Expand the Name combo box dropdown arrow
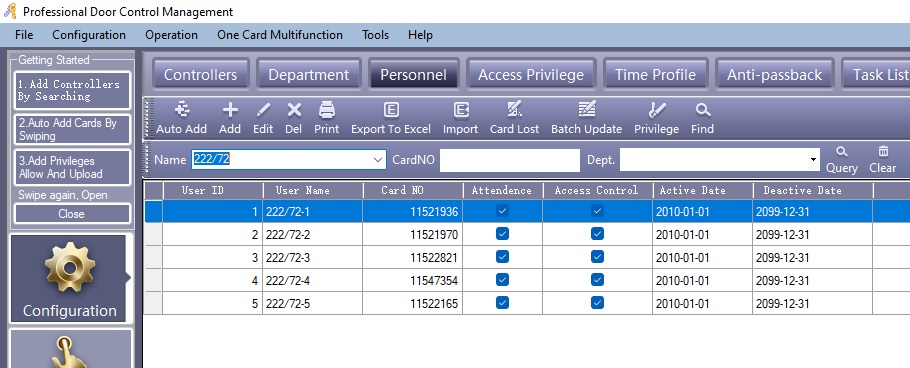Viewport: 910px width, 368px height. tap(378, 160)
